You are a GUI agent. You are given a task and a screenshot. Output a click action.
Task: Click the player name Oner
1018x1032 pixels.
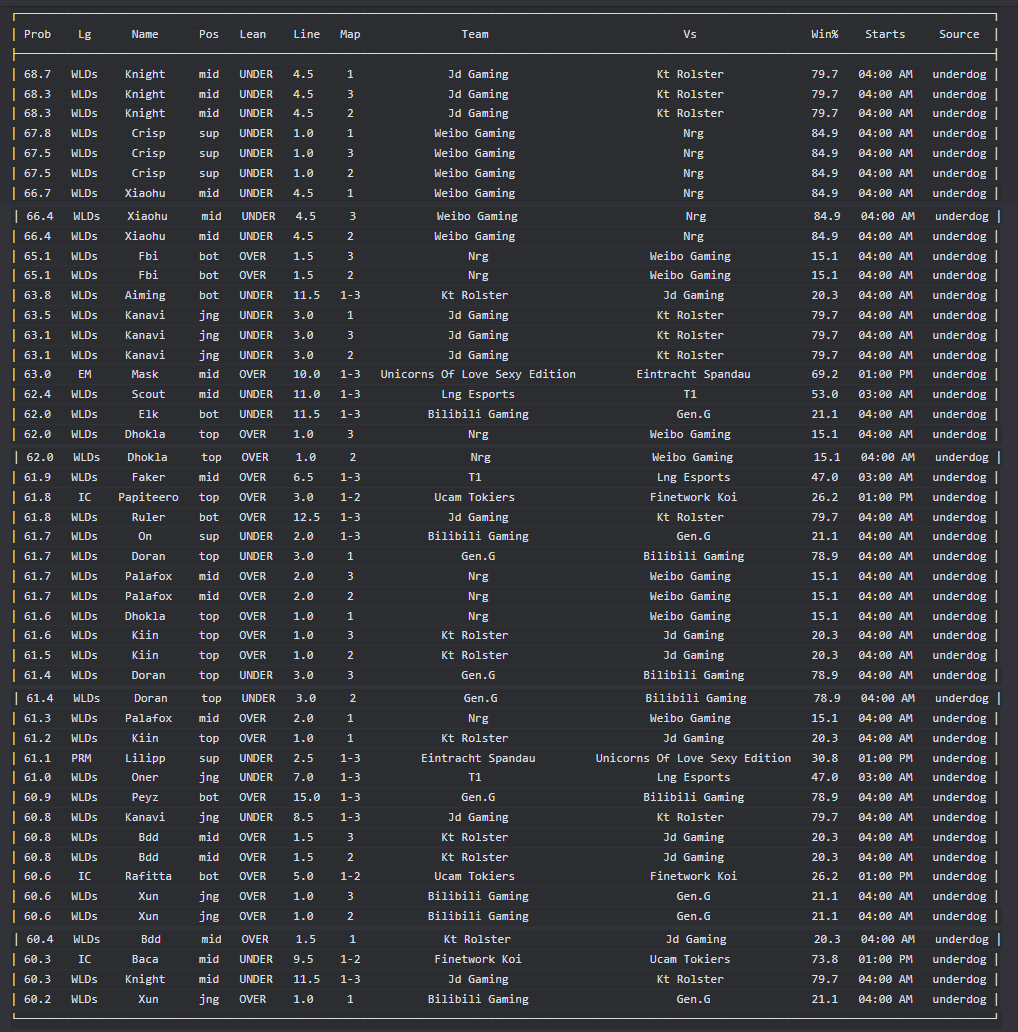pyautogui.click(x=145, y=777)
